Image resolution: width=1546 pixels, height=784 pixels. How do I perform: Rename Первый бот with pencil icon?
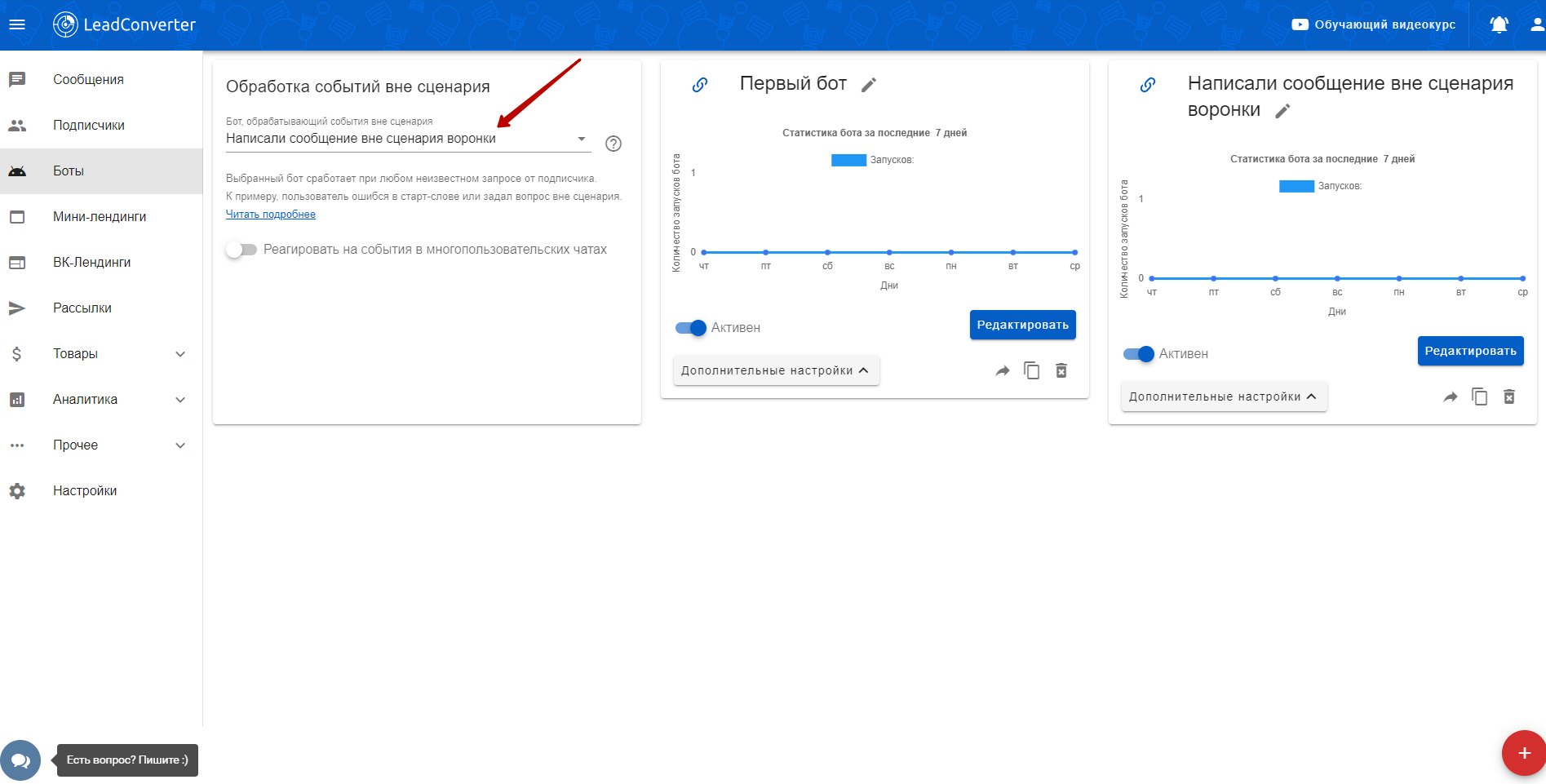click(869, 85)
